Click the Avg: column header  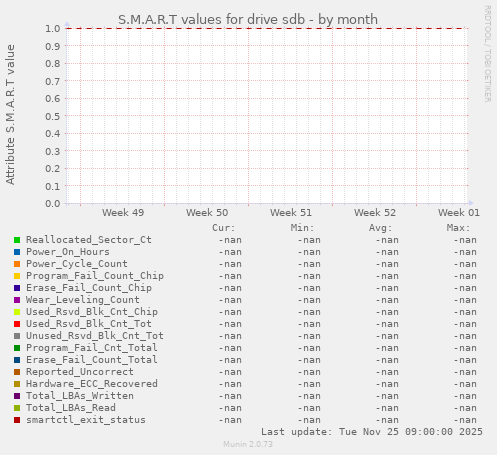pos(380,228)
